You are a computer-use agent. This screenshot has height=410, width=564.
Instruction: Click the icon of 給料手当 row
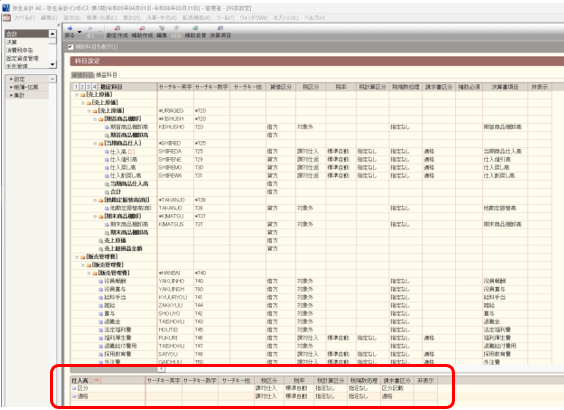(101, 297)
